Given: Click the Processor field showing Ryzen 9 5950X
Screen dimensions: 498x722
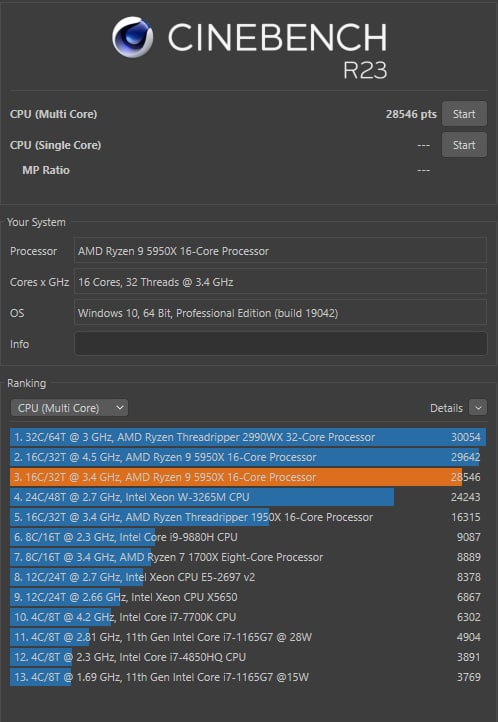Looking at the screenshot, I should [x=280, y=251].
